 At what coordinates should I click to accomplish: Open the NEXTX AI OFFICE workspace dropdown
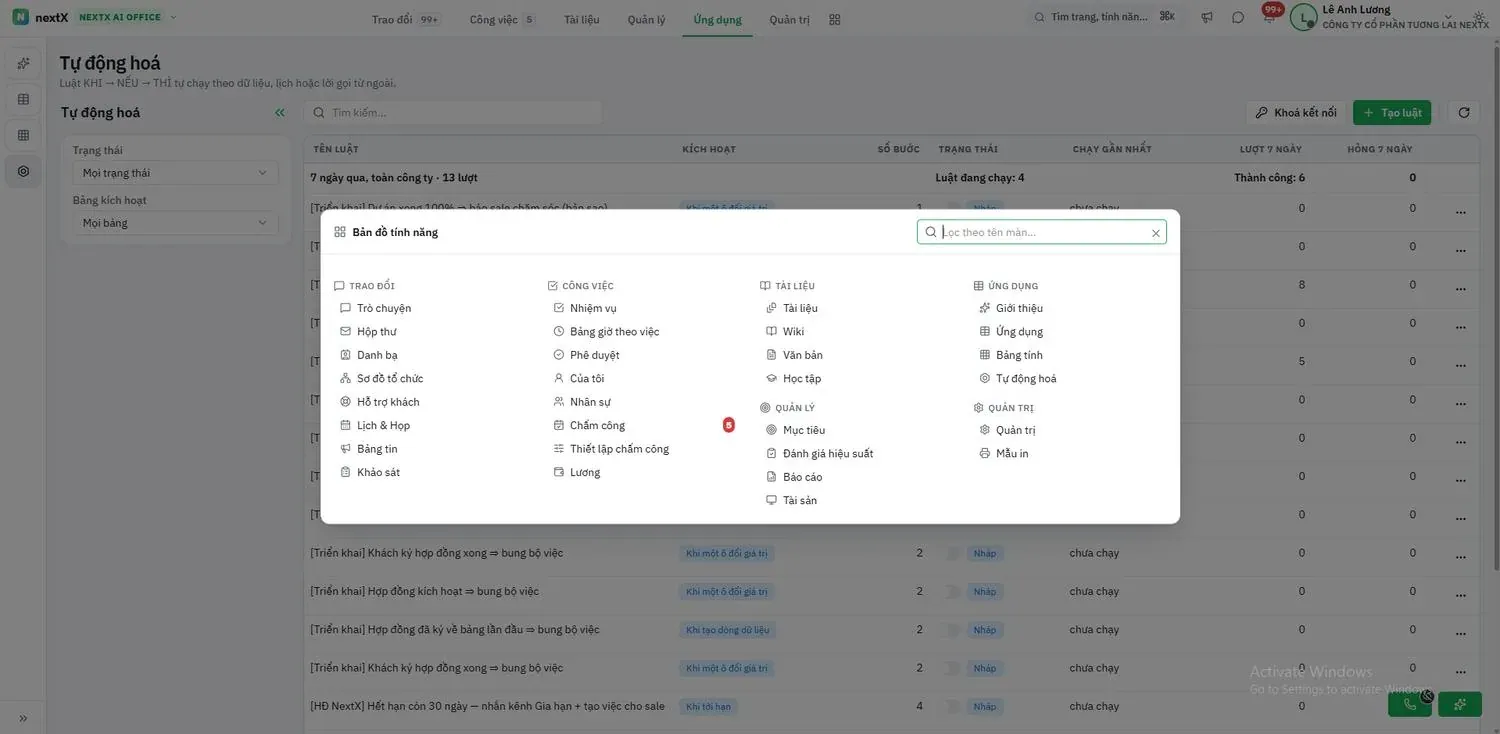point(126,17)
